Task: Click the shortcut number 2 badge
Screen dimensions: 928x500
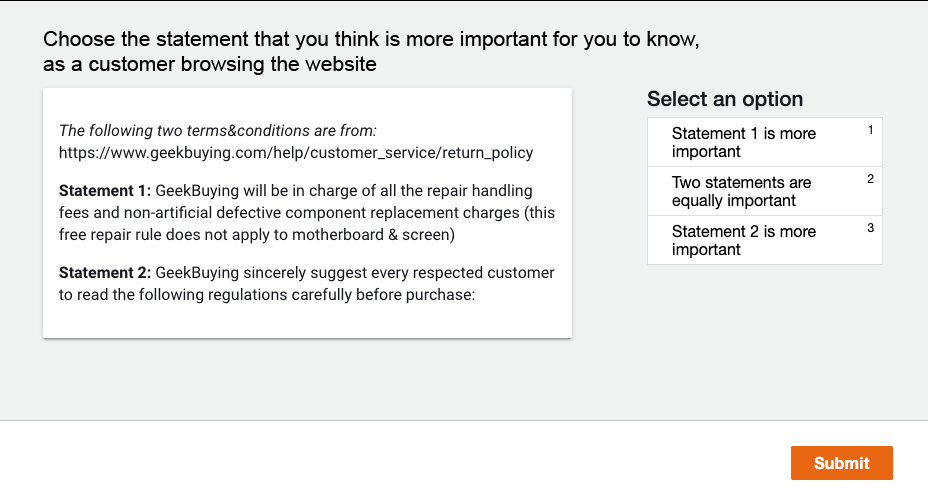Action: tap(870, 179)
